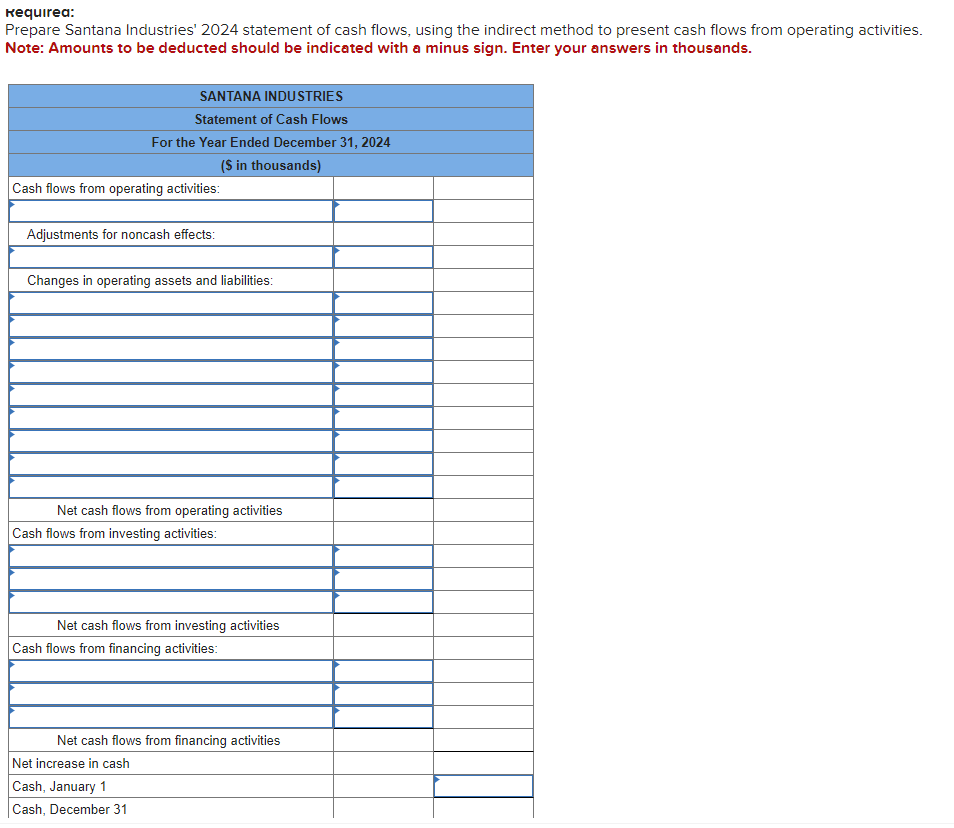Image resolution: width=954 pixels, height=828 pixels.
Task: Click the Cash, January 1 amount field
Action: point(483,786)
